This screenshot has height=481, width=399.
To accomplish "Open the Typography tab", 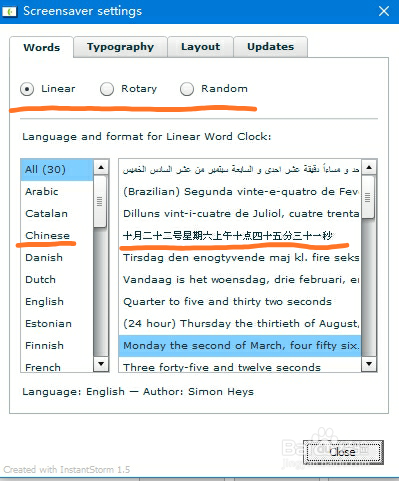I will (120, 47).
